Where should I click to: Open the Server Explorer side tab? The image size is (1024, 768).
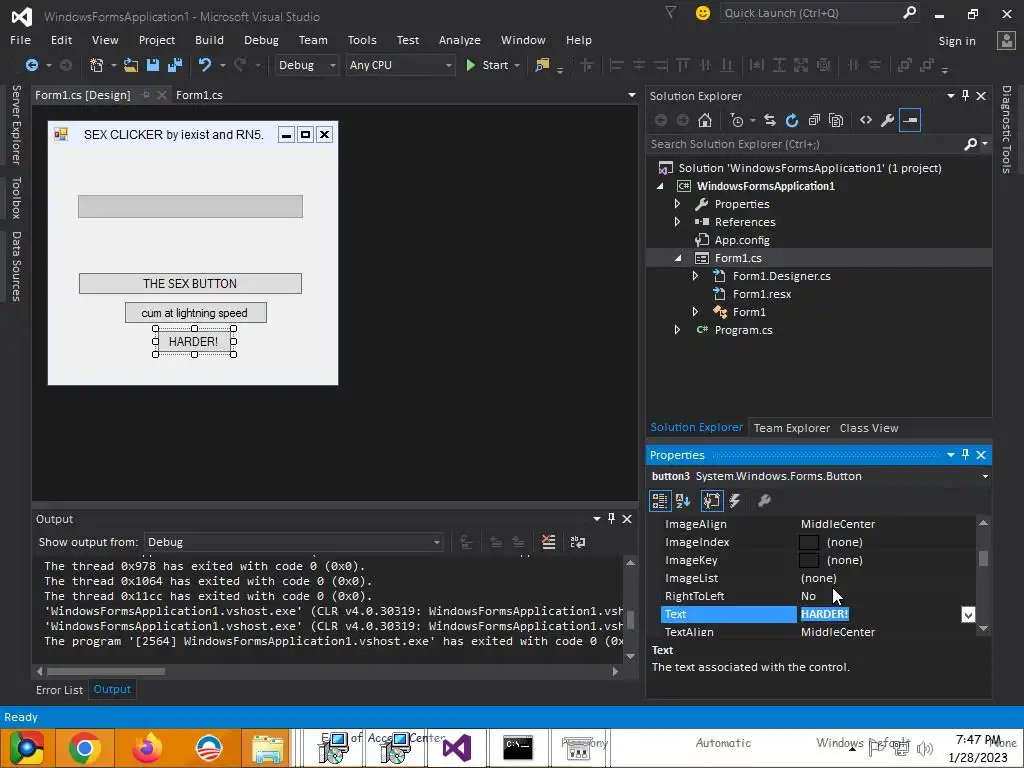pyautogui.click(x=16, y=125)
